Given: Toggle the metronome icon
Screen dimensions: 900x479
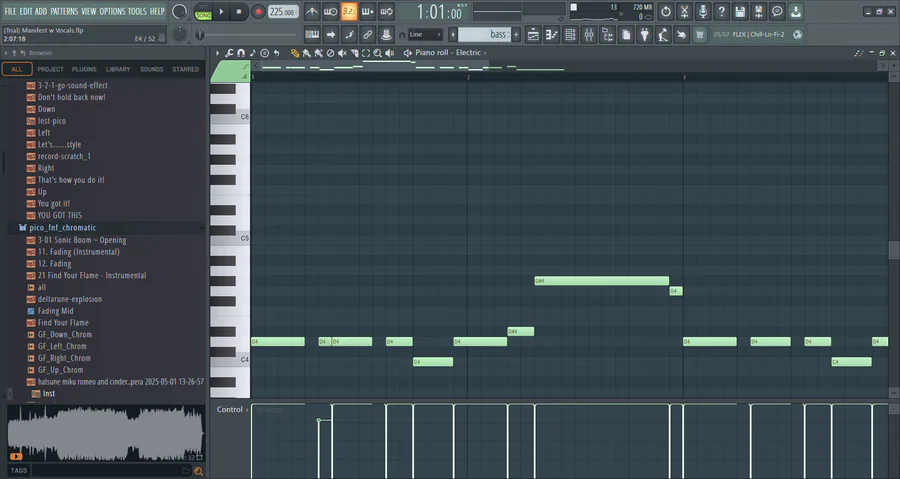Looking at the screenshot, I should 312,11.
